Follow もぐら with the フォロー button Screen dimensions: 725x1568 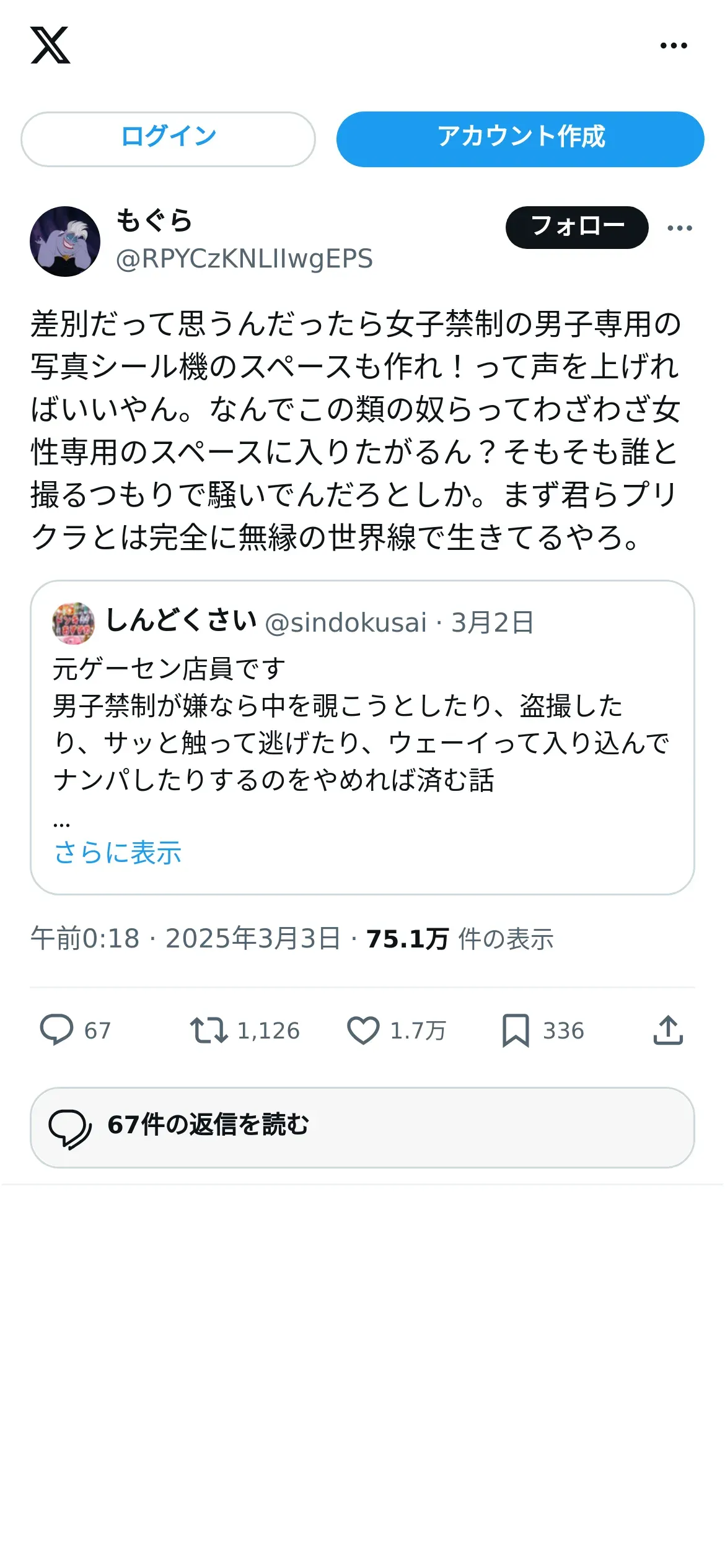click(x=577, y=227)
